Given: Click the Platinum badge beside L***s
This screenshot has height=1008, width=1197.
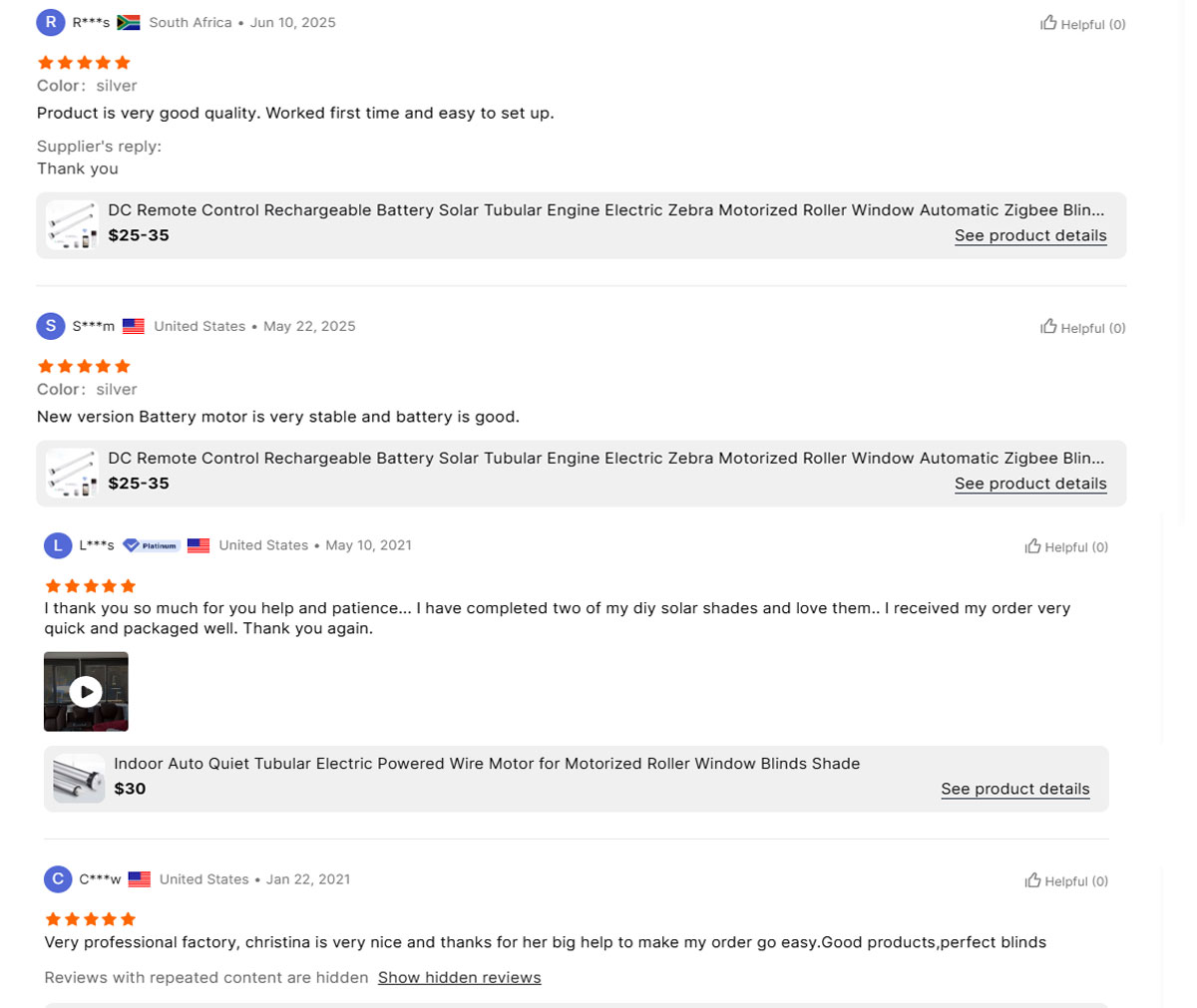Looking at the screenshot, I should pyautogui.click(x=151, y=545).
